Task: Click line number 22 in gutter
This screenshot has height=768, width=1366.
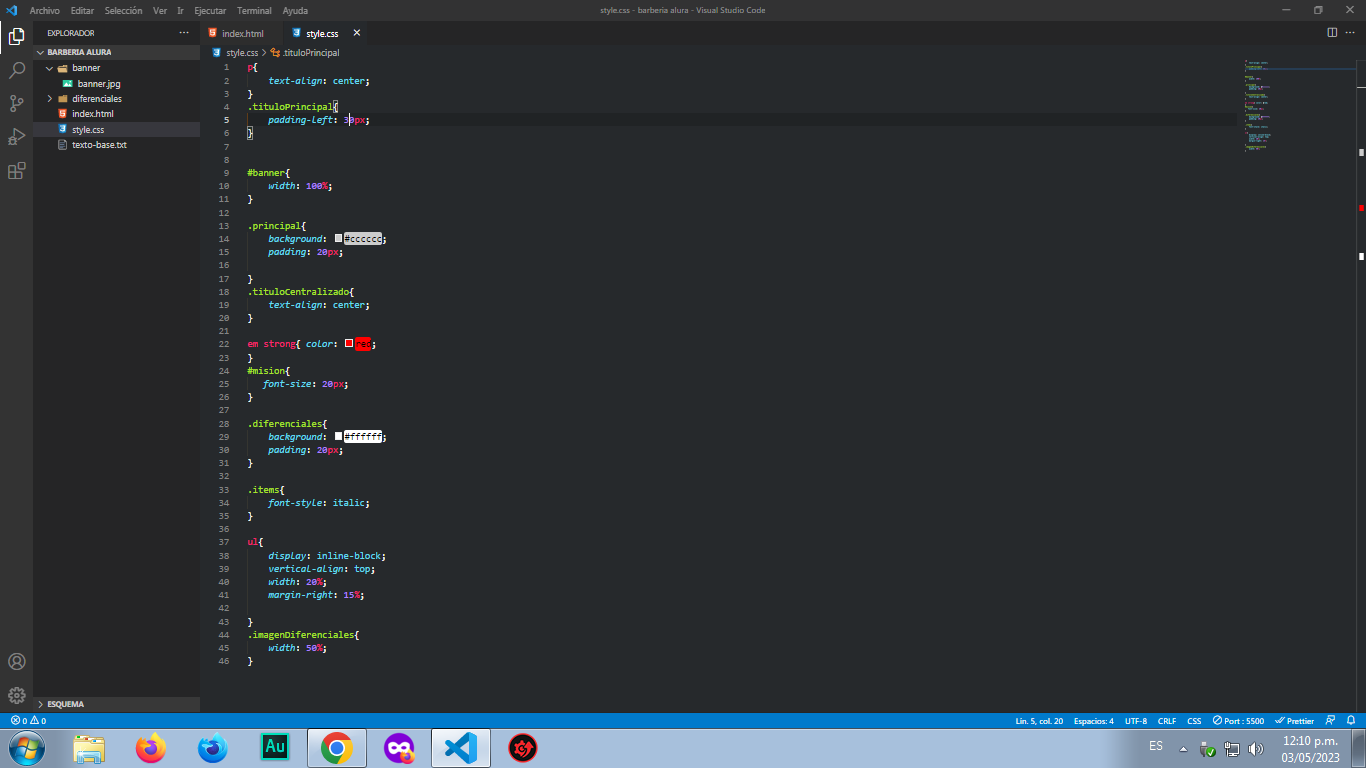Action: click(225, 344)
